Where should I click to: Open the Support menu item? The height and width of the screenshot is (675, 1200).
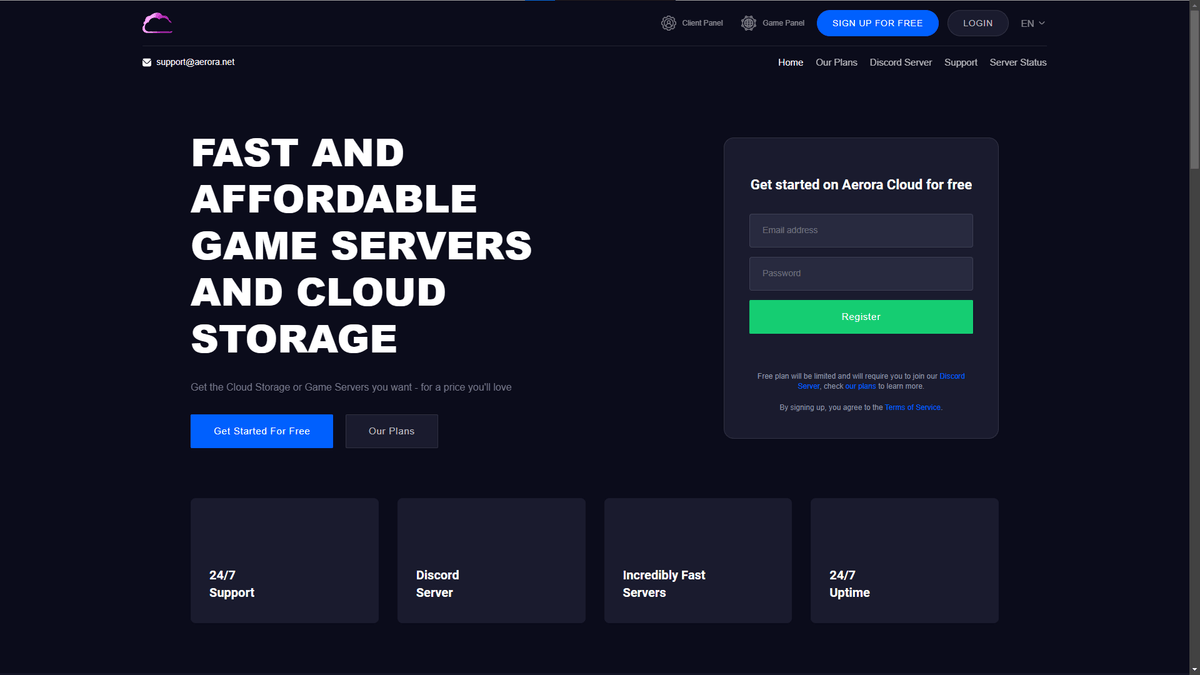click(x=961, y=62)
